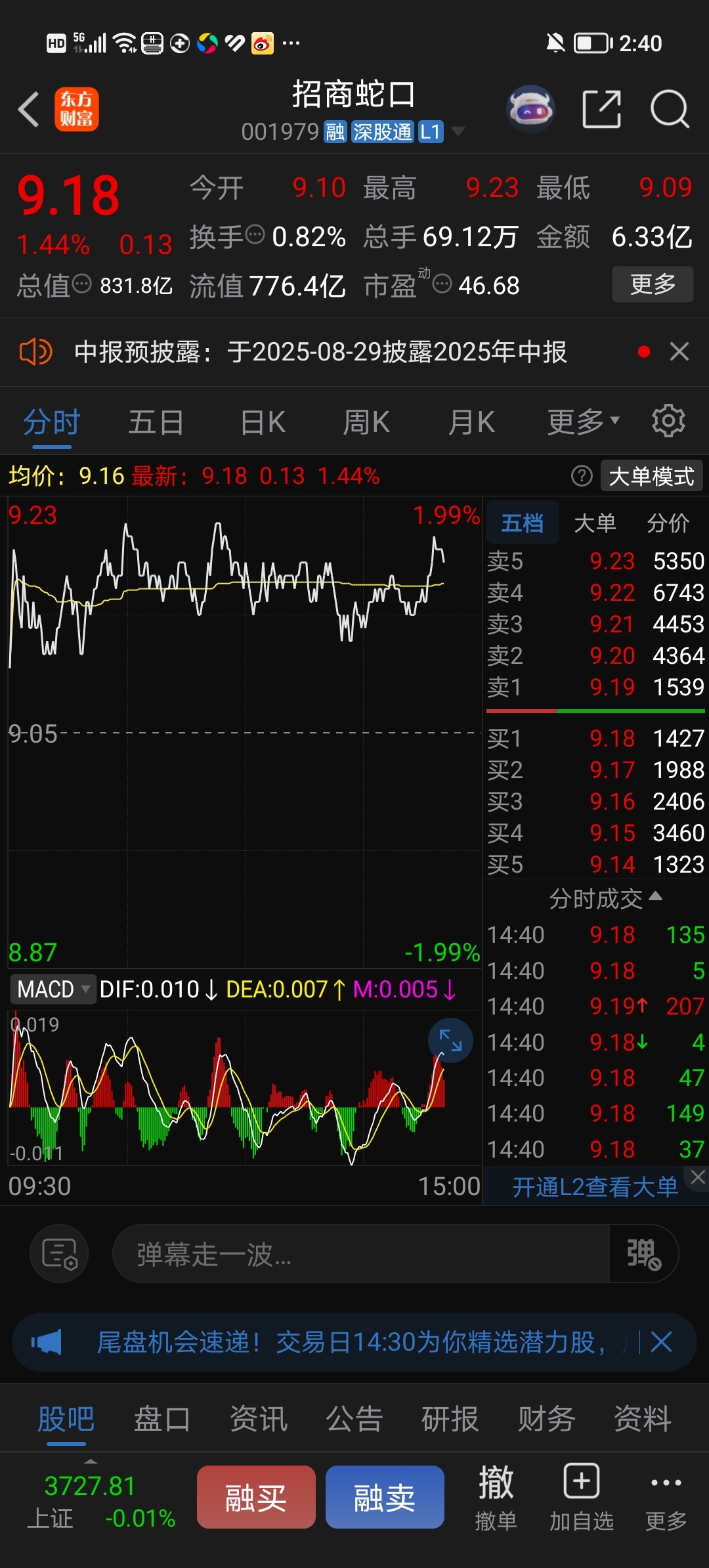Tap the 融 margin badge

tap(335, 132)
